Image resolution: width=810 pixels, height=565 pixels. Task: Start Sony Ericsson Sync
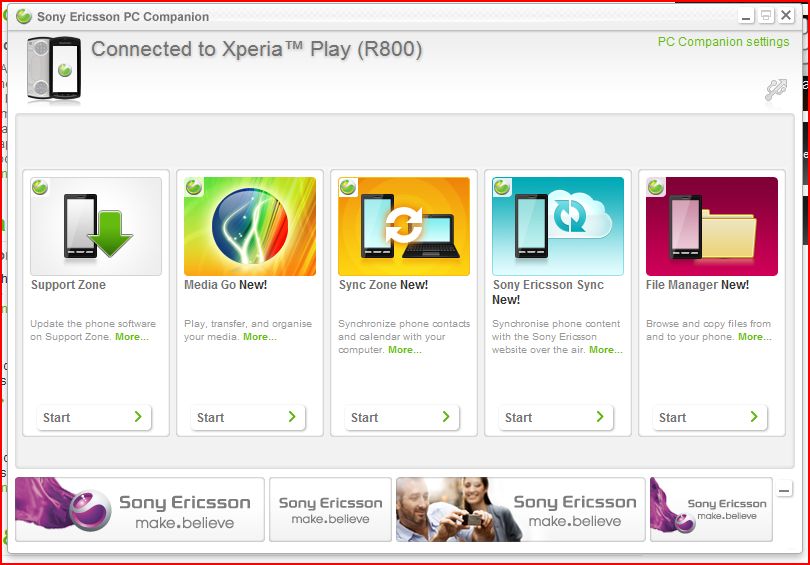click(x=556, y=417)
